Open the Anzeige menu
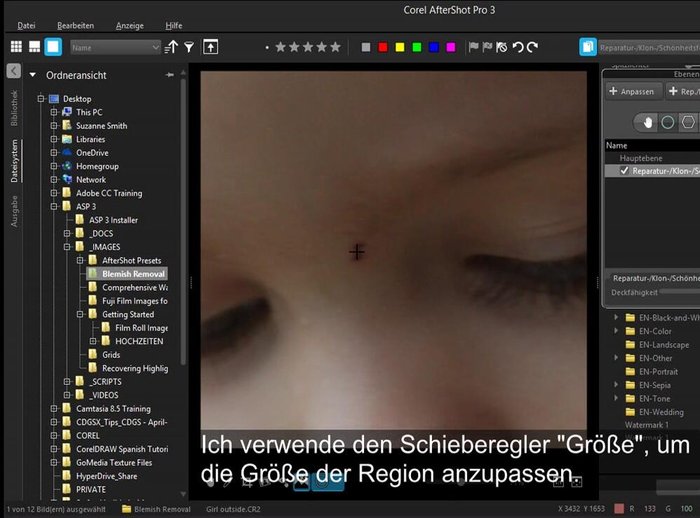The image size is (700, 518). [129, 25]
